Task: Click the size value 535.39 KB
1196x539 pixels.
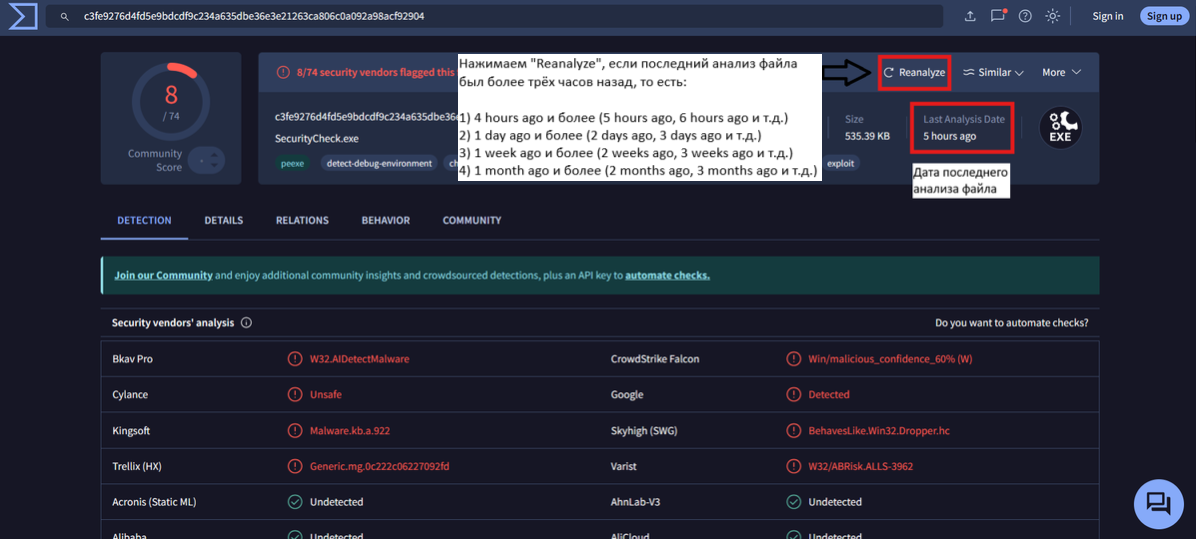Action: pyautogui.click(x=867, y=136)
